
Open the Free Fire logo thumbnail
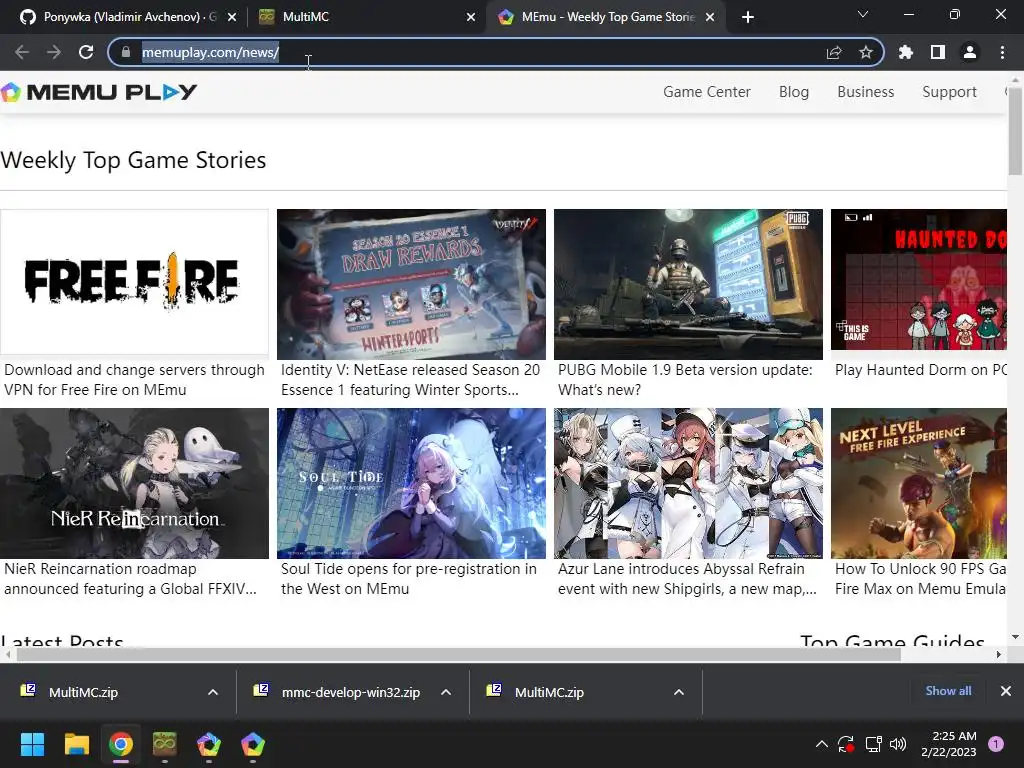tap(134, 282)
